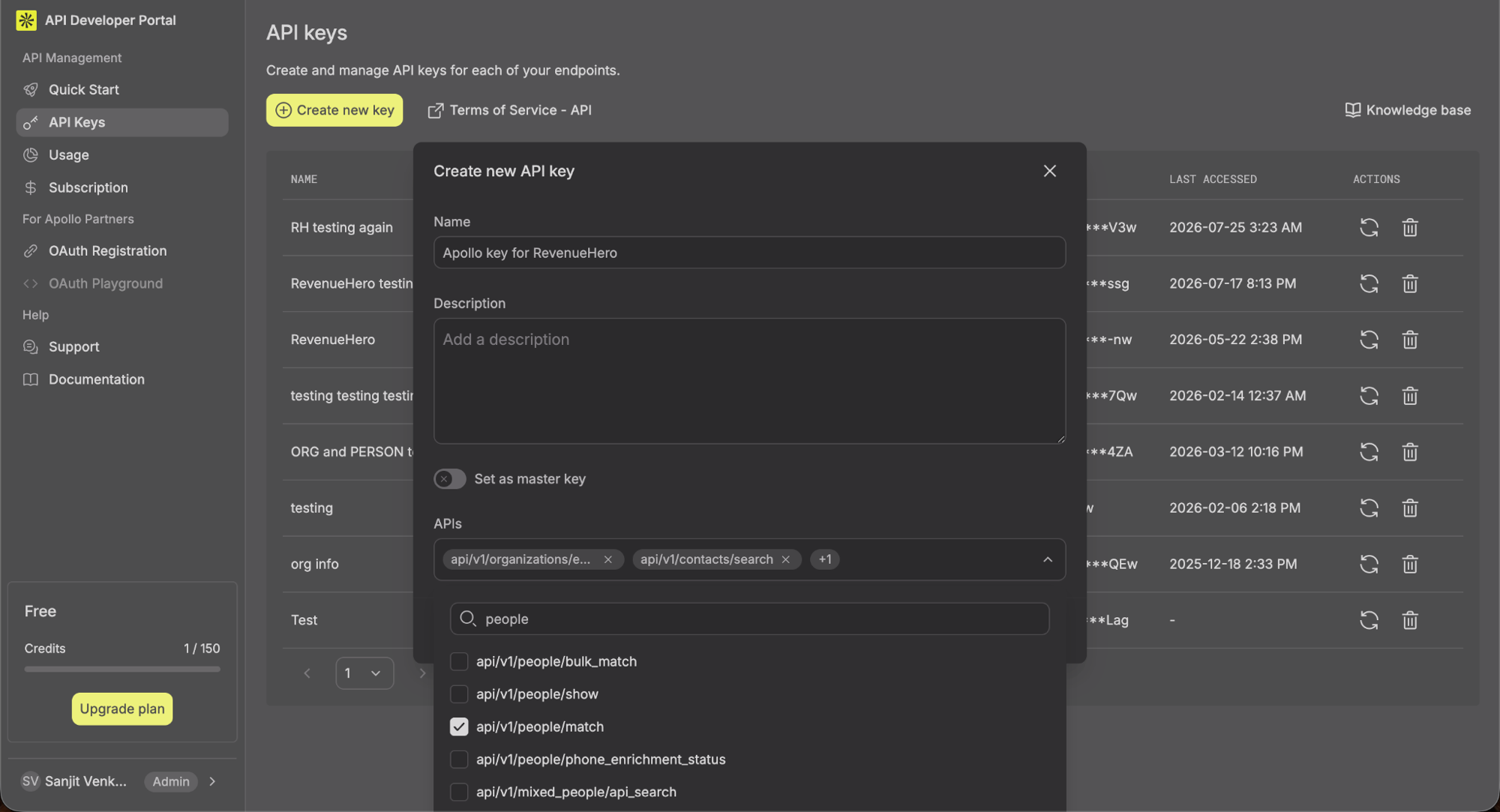
Task: Check api/v1/people/phone_enrichment_status checkbox
Action: click(459, 760)
